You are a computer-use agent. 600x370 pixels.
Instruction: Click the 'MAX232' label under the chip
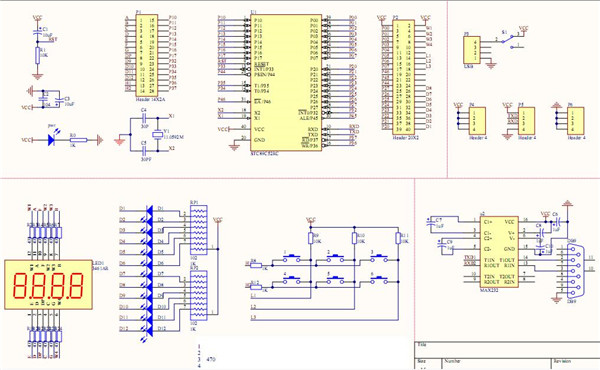point(489,290)
